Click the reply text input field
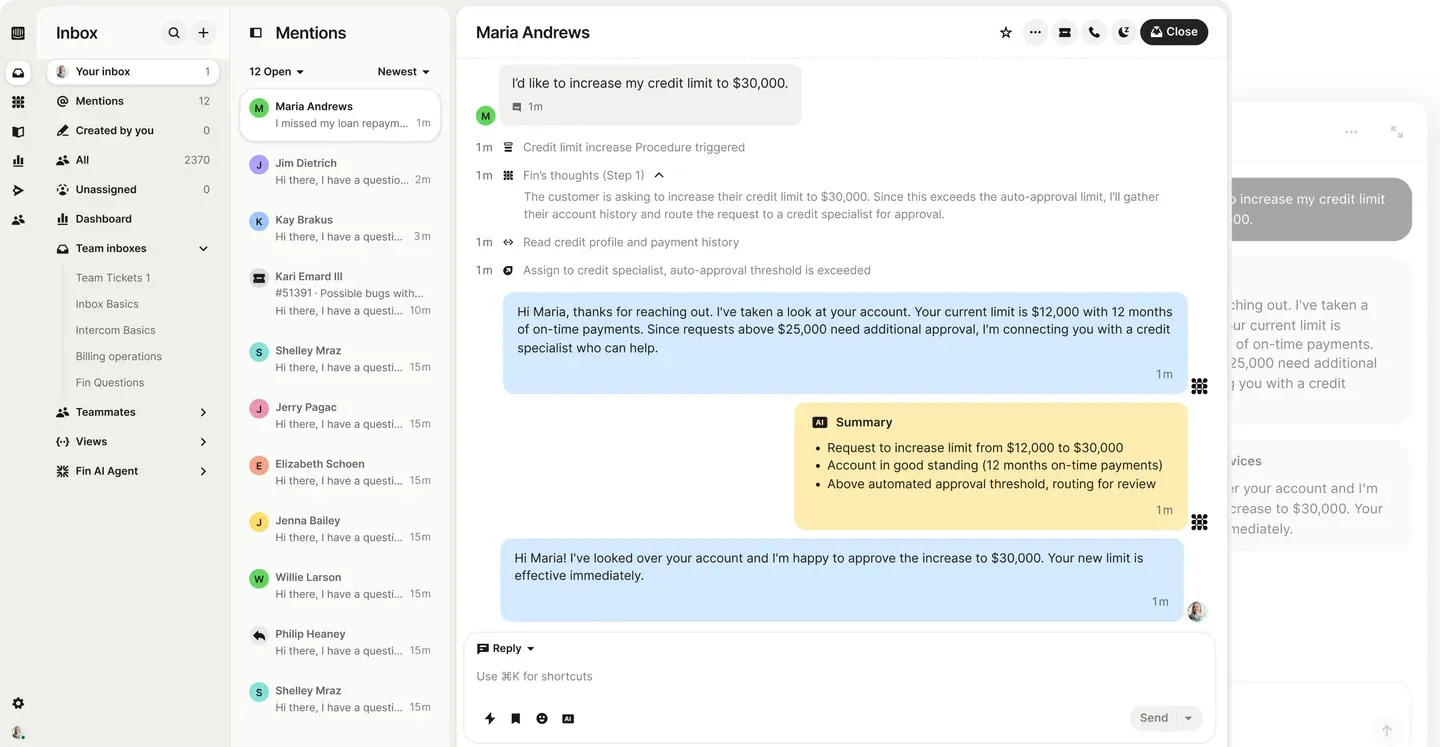The width and height of the screenshot is (1440, 747). [840, 677]
